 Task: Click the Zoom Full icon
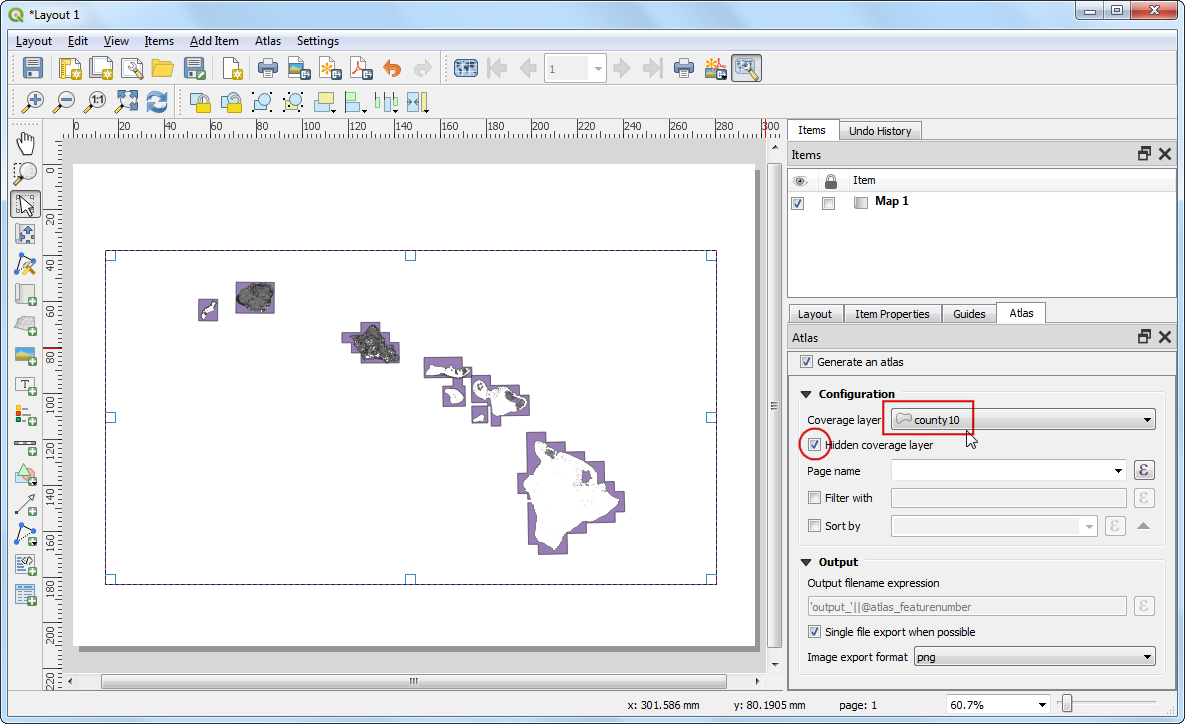coord(126,102)
